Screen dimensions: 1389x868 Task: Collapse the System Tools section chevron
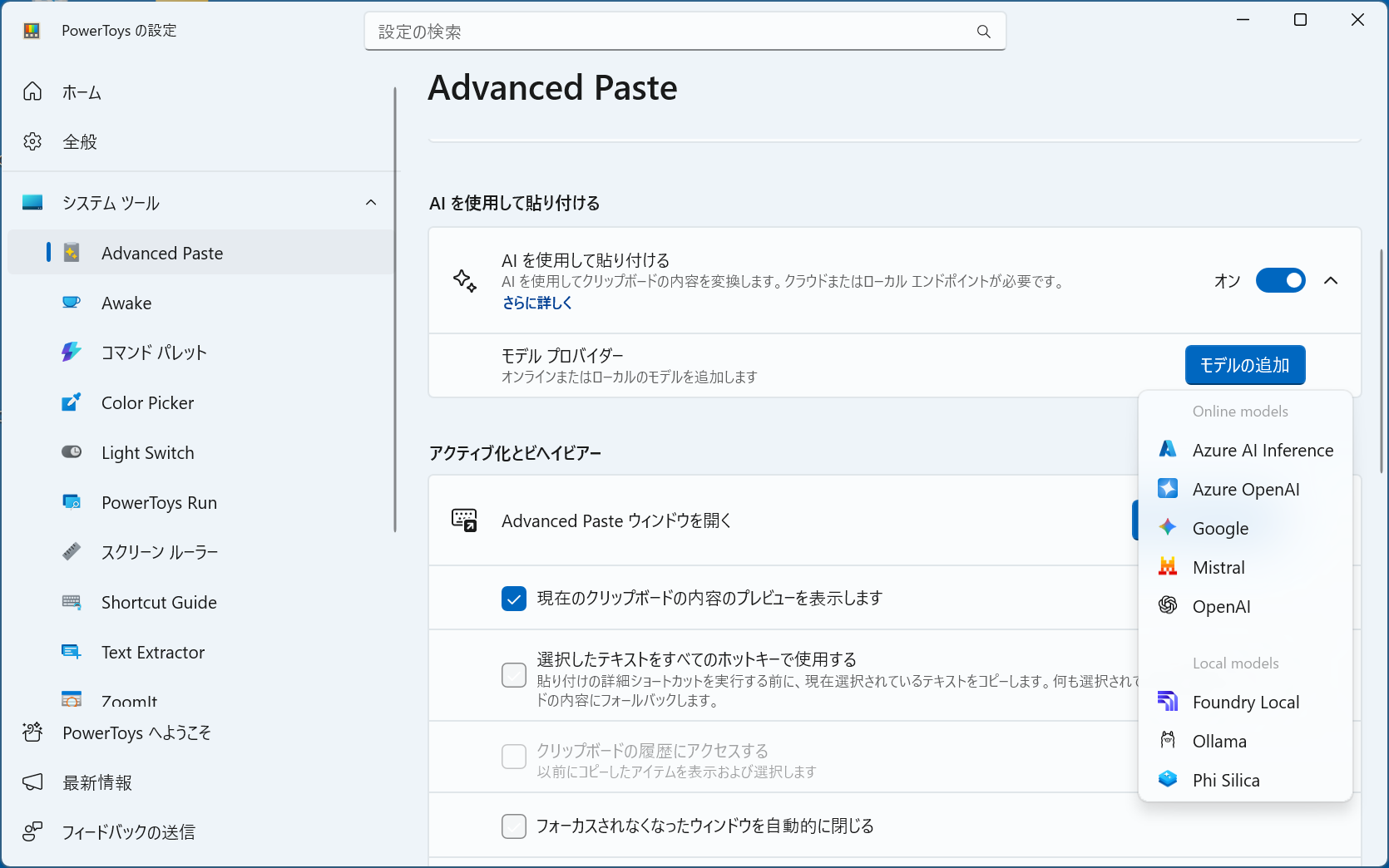click(x=371, y=203)
